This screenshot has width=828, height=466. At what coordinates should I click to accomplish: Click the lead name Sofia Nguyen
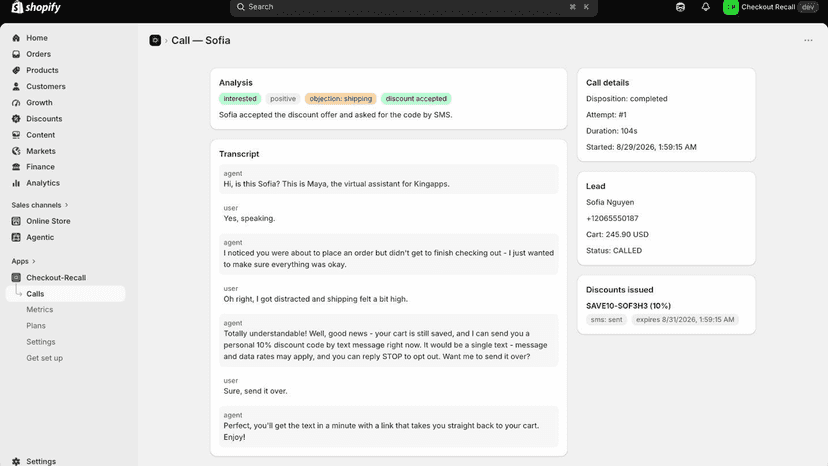click(610, 202)
